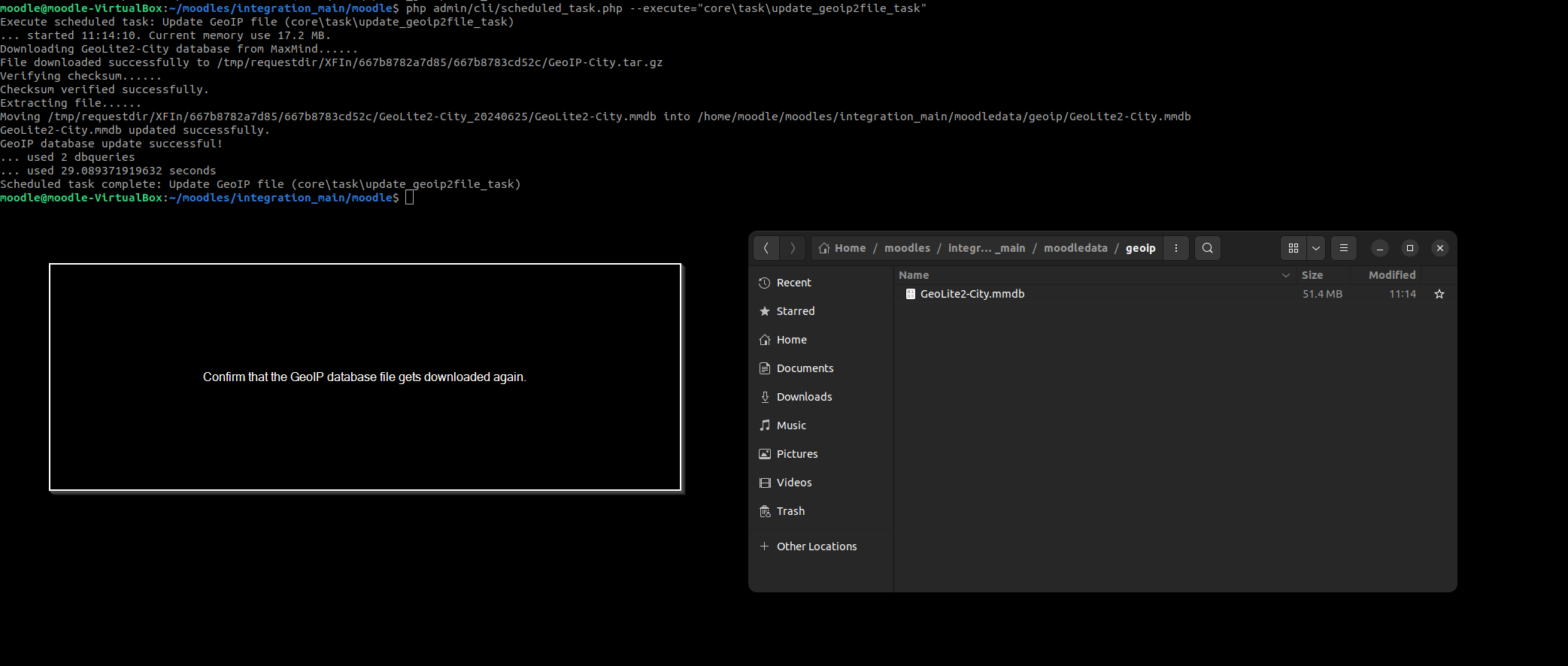This screenshot has width=1568, height=666.
Task: Open Trash in the sidebar
Action: click(821, 511)
